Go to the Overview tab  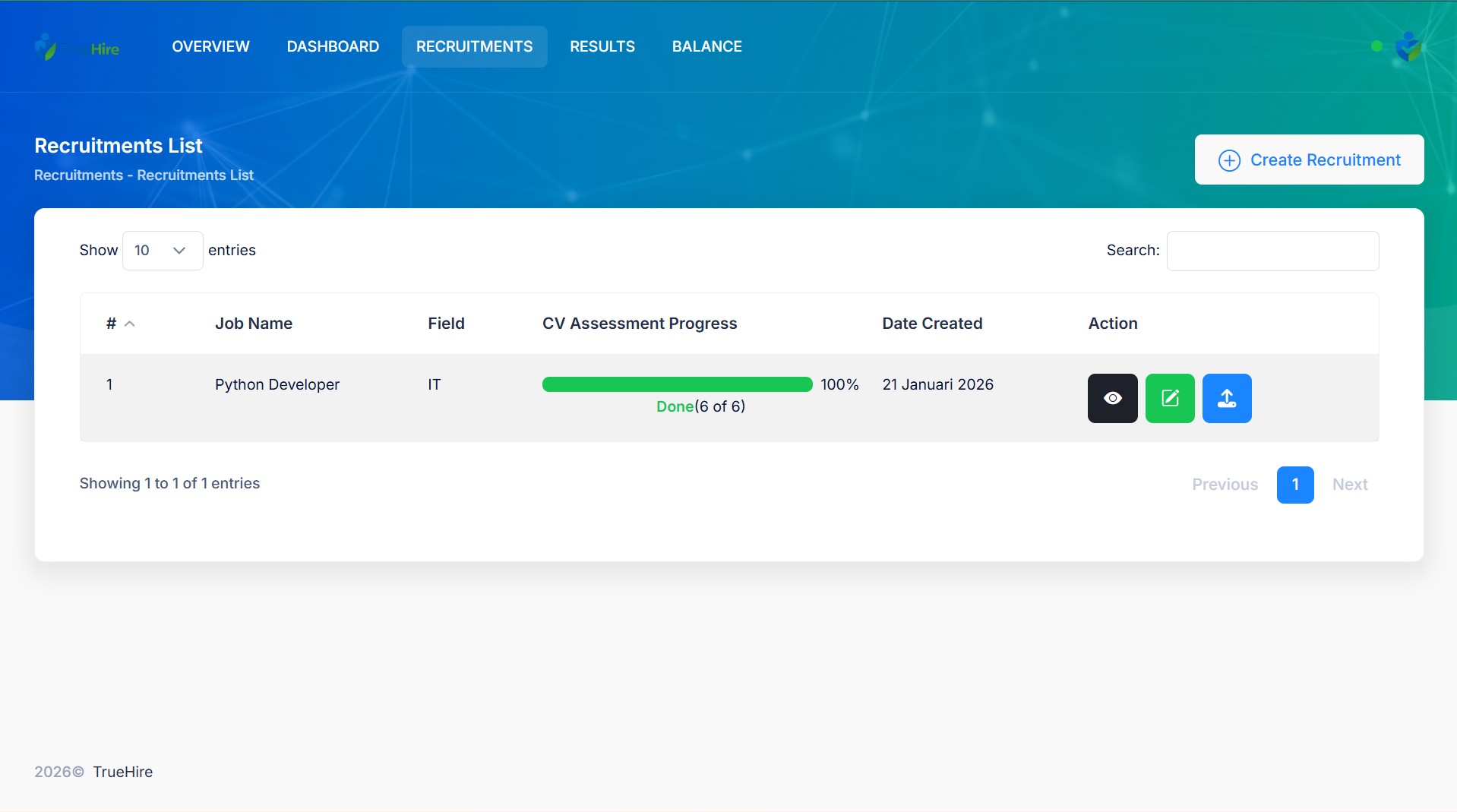click(x=210, y=46)
